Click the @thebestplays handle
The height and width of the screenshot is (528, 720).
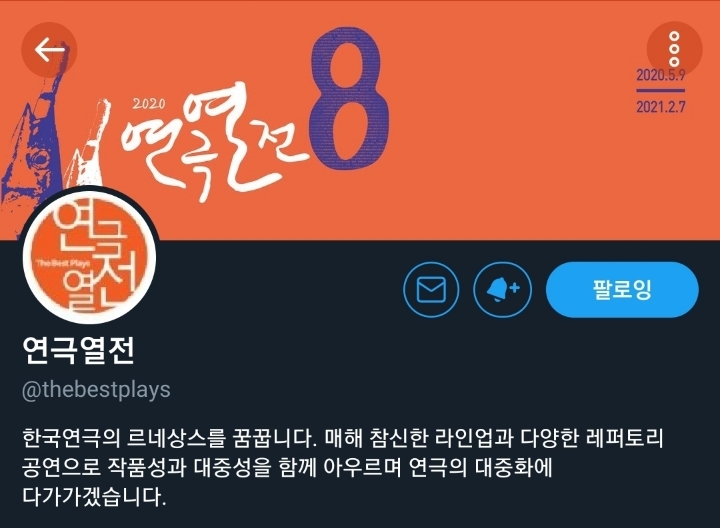(96, 390)
